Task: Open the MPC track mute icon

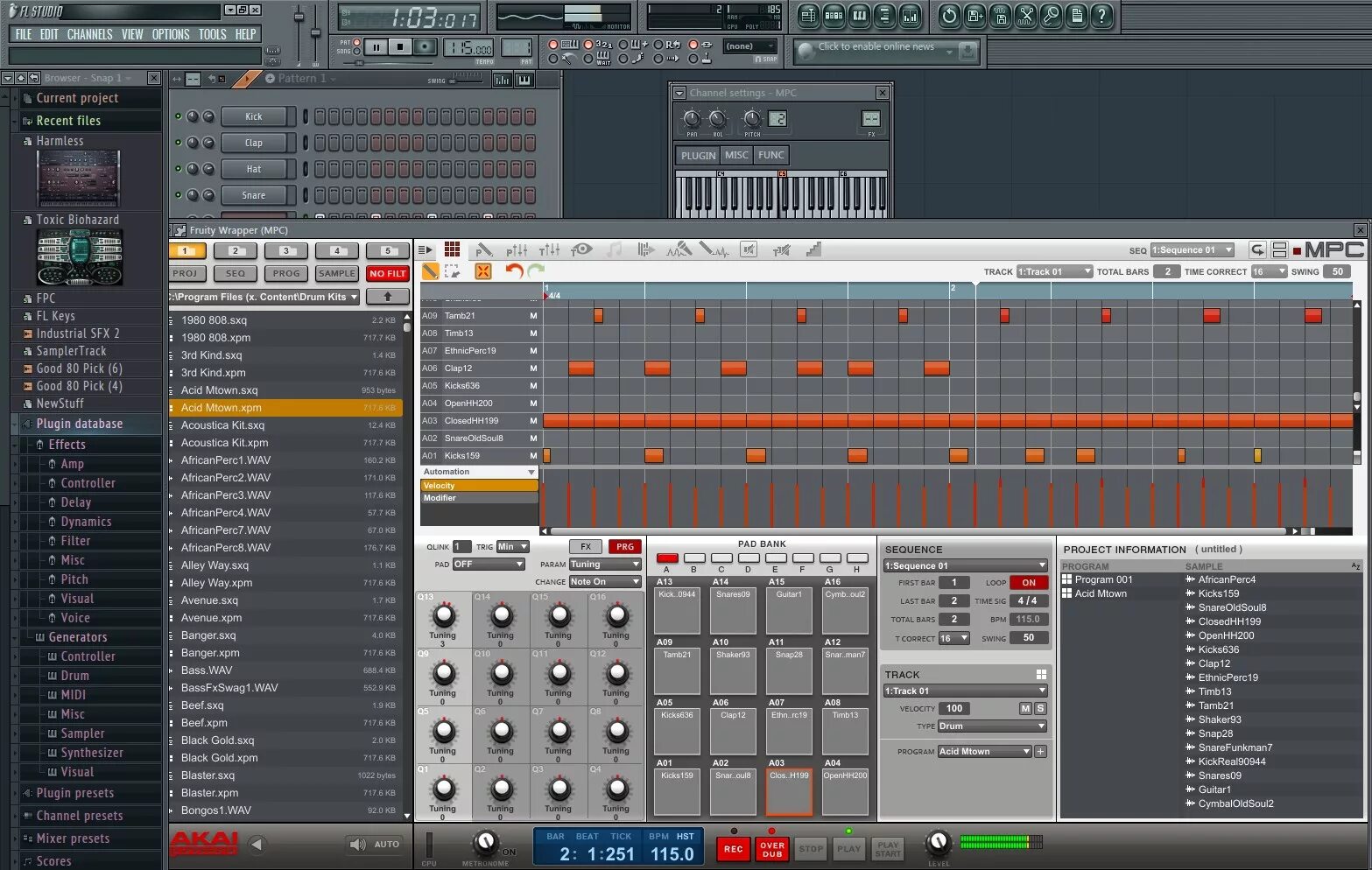Action: [x=781, y=249]
